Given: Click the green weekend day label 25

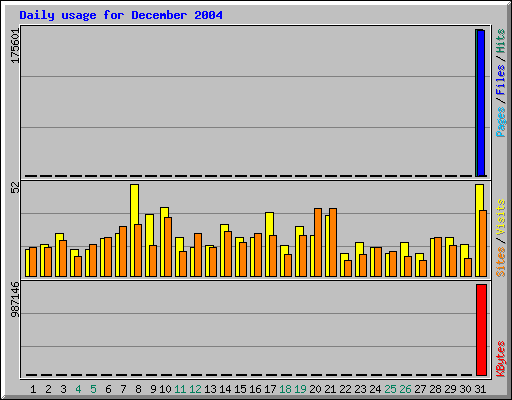Looking at the screenshot, I should click(x=390, y=389).
